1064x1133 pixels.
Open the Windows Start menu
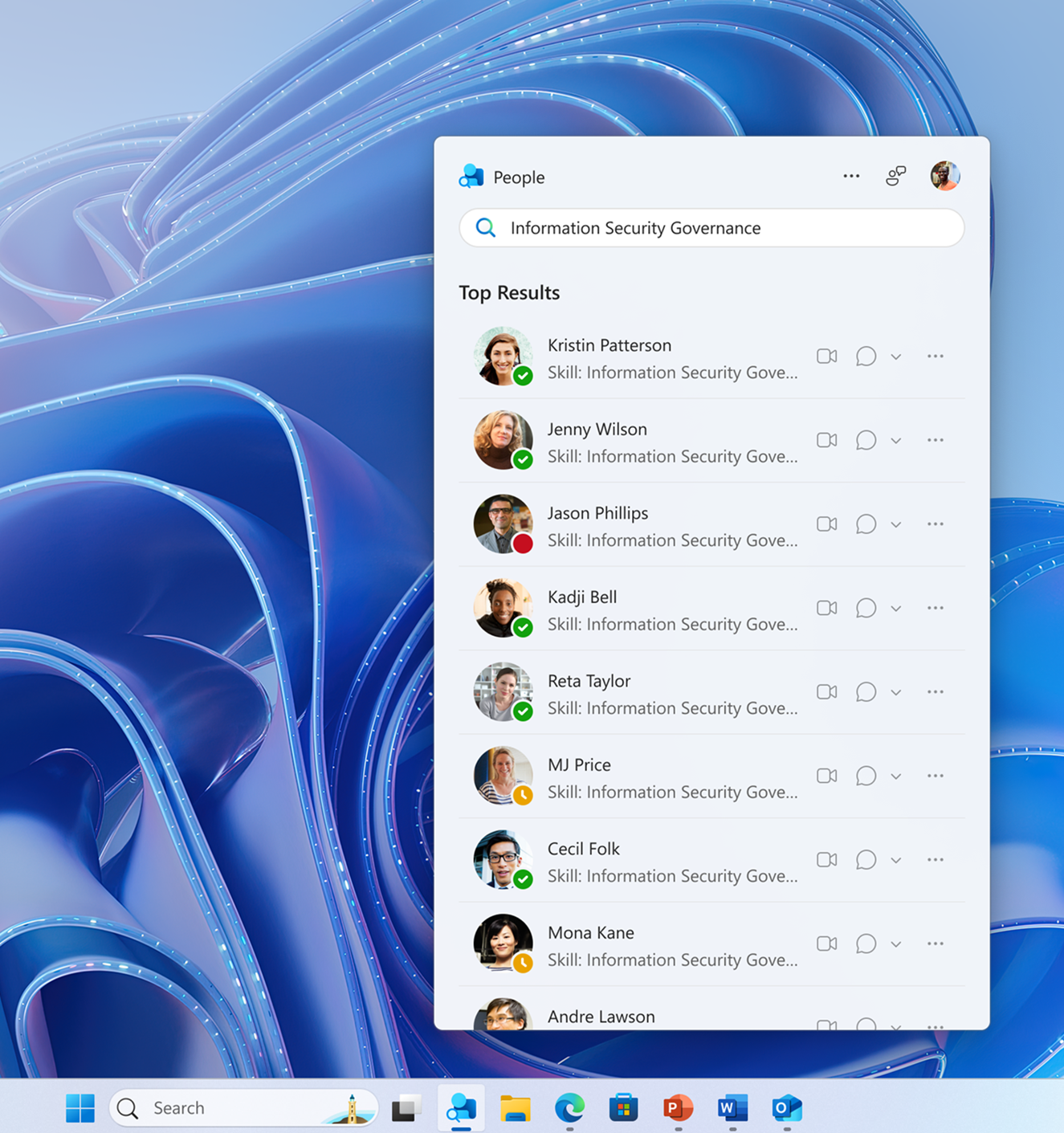(80, 1108)
